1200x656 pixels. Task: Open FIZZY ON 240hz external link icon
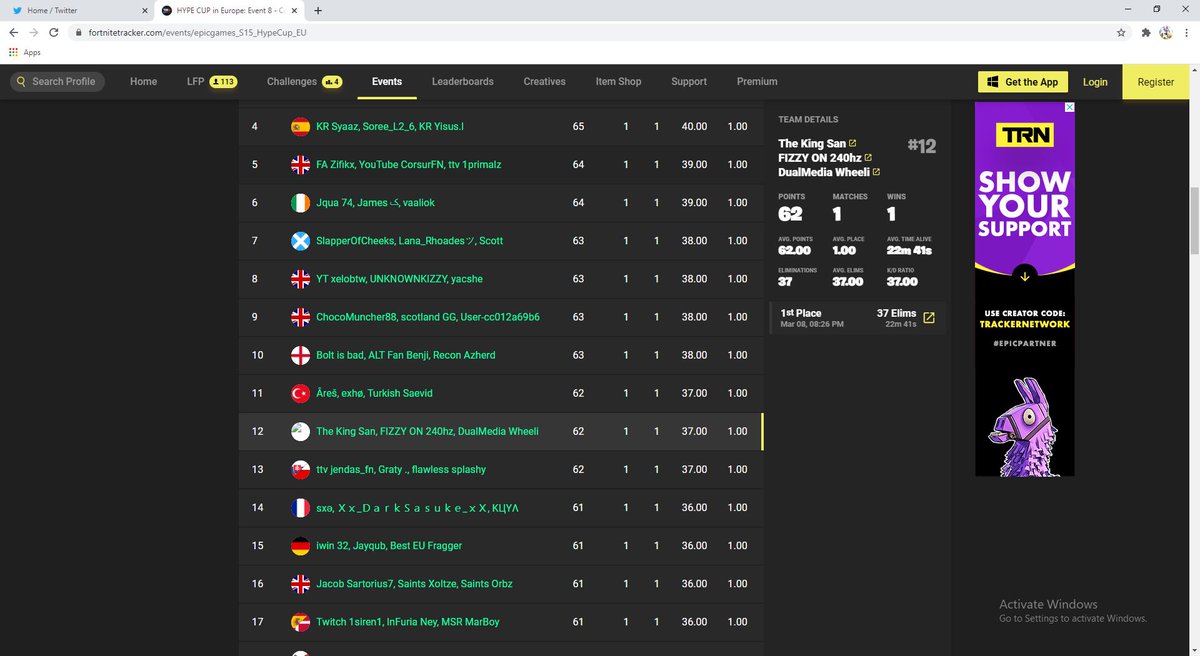pos(868,157)
